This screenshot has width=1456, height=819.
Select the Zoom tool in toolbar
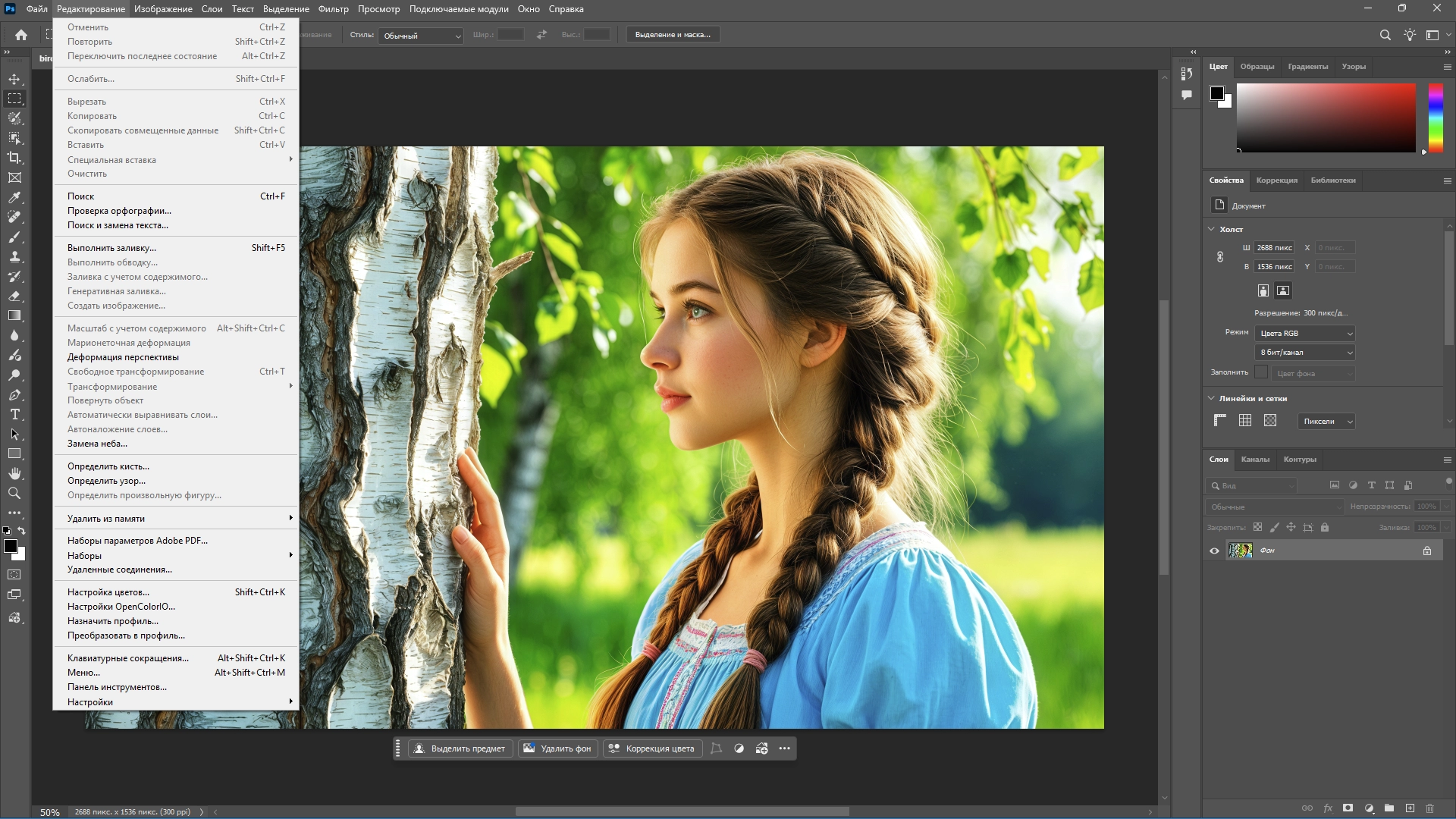[14, 494]
